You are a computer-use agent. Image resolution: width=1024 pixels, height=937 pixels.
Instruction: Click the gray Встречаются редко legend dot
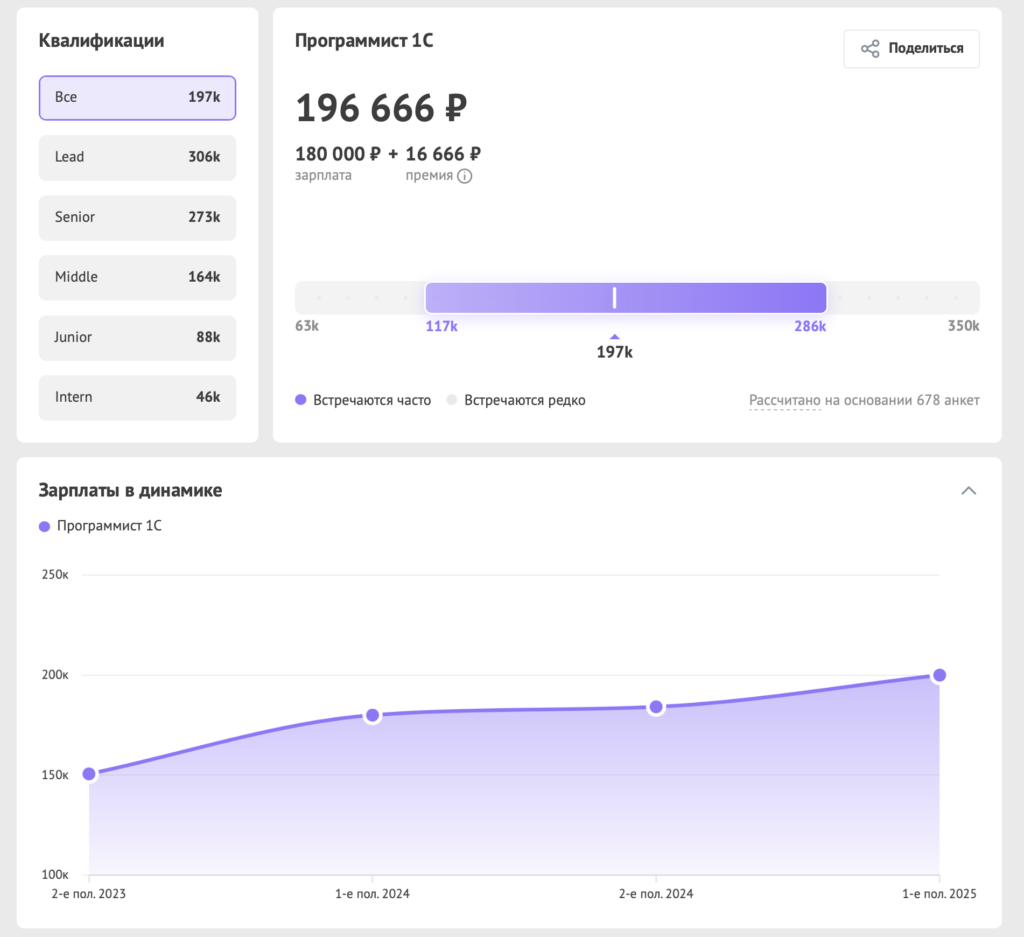tap(451, 400)
